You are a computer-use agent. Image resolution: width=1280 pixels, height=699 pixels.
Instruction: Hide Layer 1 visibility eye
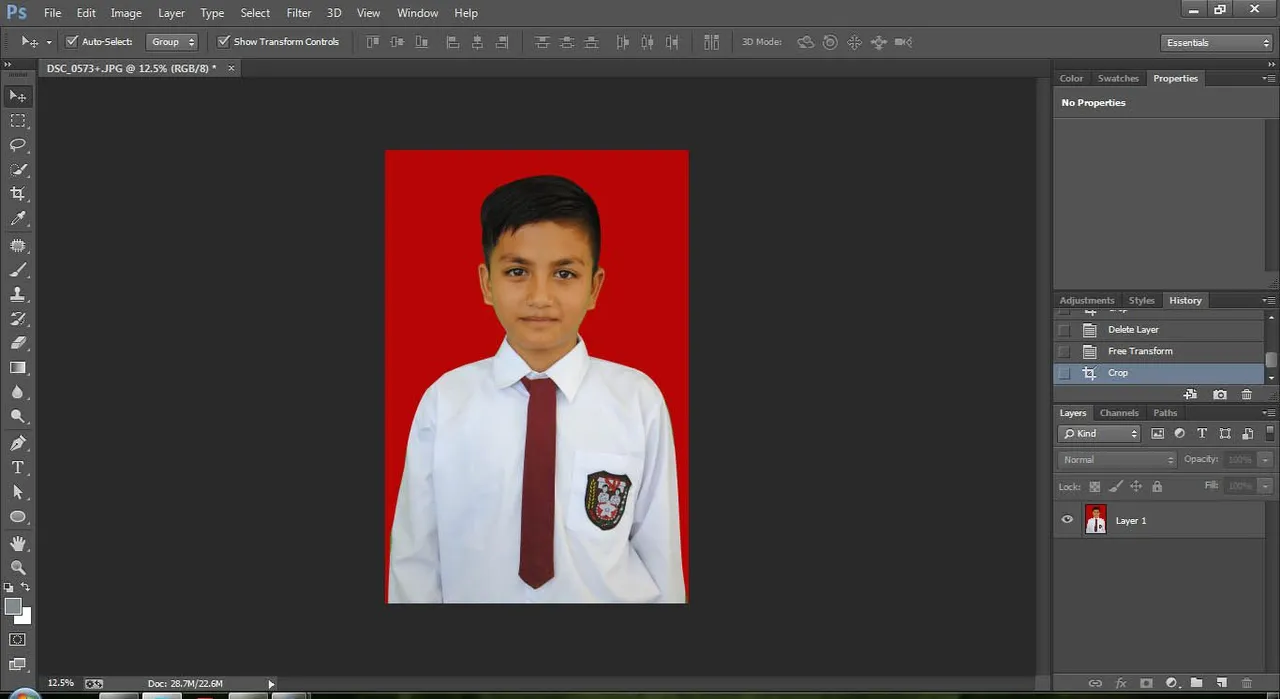click(x=1067, y=520)
